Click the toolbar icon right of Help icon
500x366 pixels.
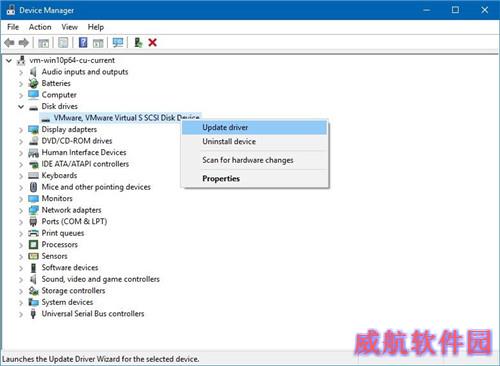[x=98, y=43]
